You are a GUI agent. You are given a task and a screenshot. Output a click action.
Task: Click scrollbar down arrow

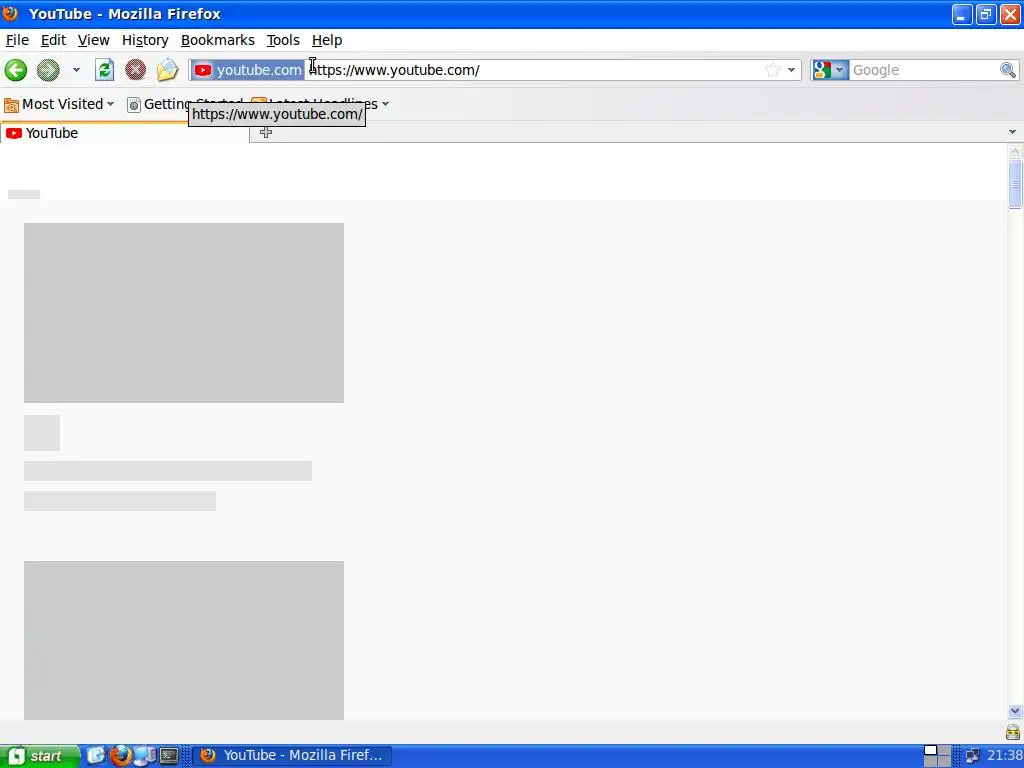1015,711
